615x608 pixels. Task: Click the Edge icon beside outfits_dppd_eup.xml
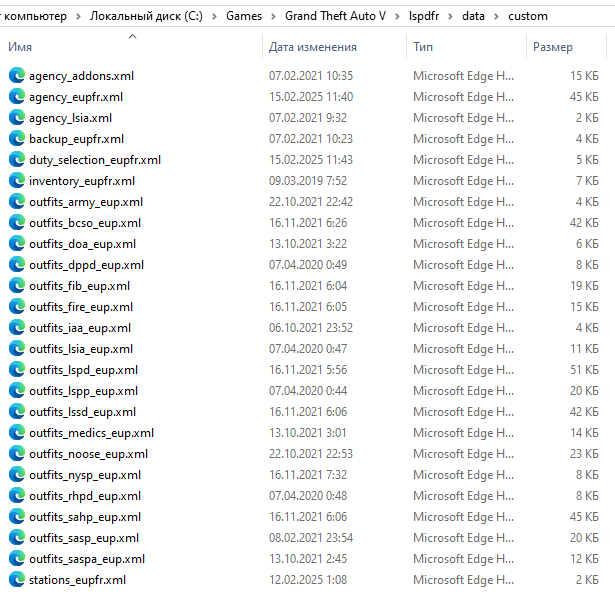pos(17,265)
